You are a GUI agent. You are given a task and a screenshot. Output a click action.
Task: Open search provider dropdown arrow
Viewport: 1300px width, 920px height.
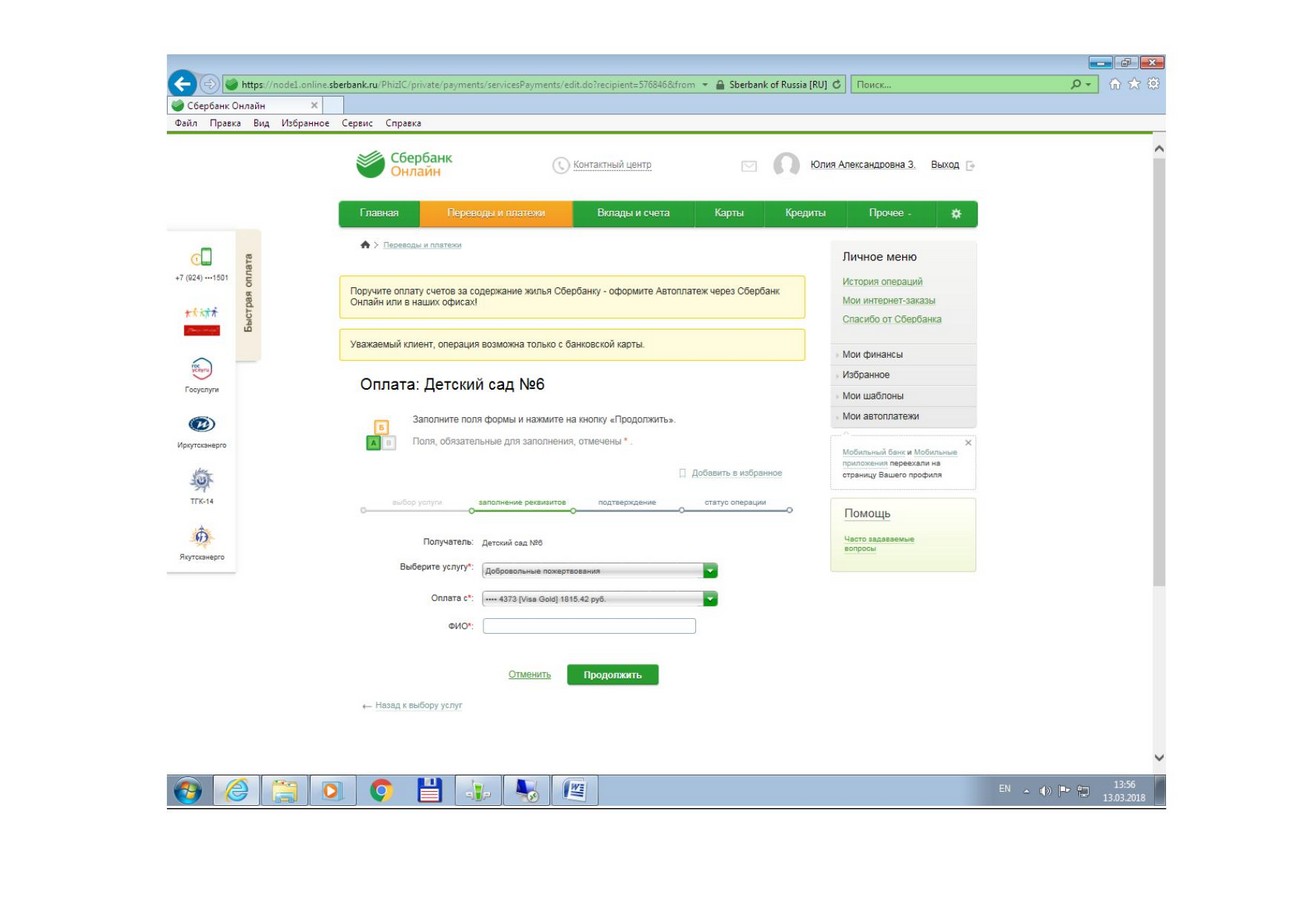point(1089,84)
